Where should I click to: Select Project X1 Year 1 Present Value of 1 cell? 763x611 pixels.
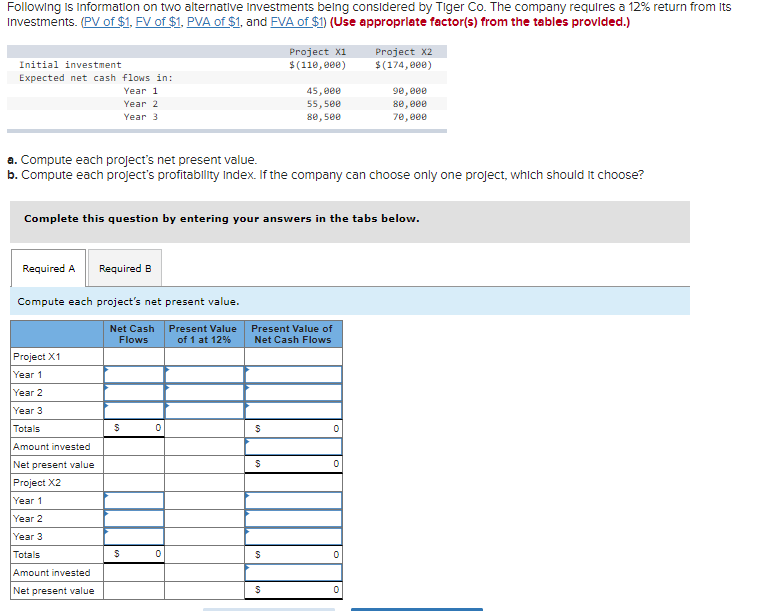pyautogui.click(x=204, y=375)
